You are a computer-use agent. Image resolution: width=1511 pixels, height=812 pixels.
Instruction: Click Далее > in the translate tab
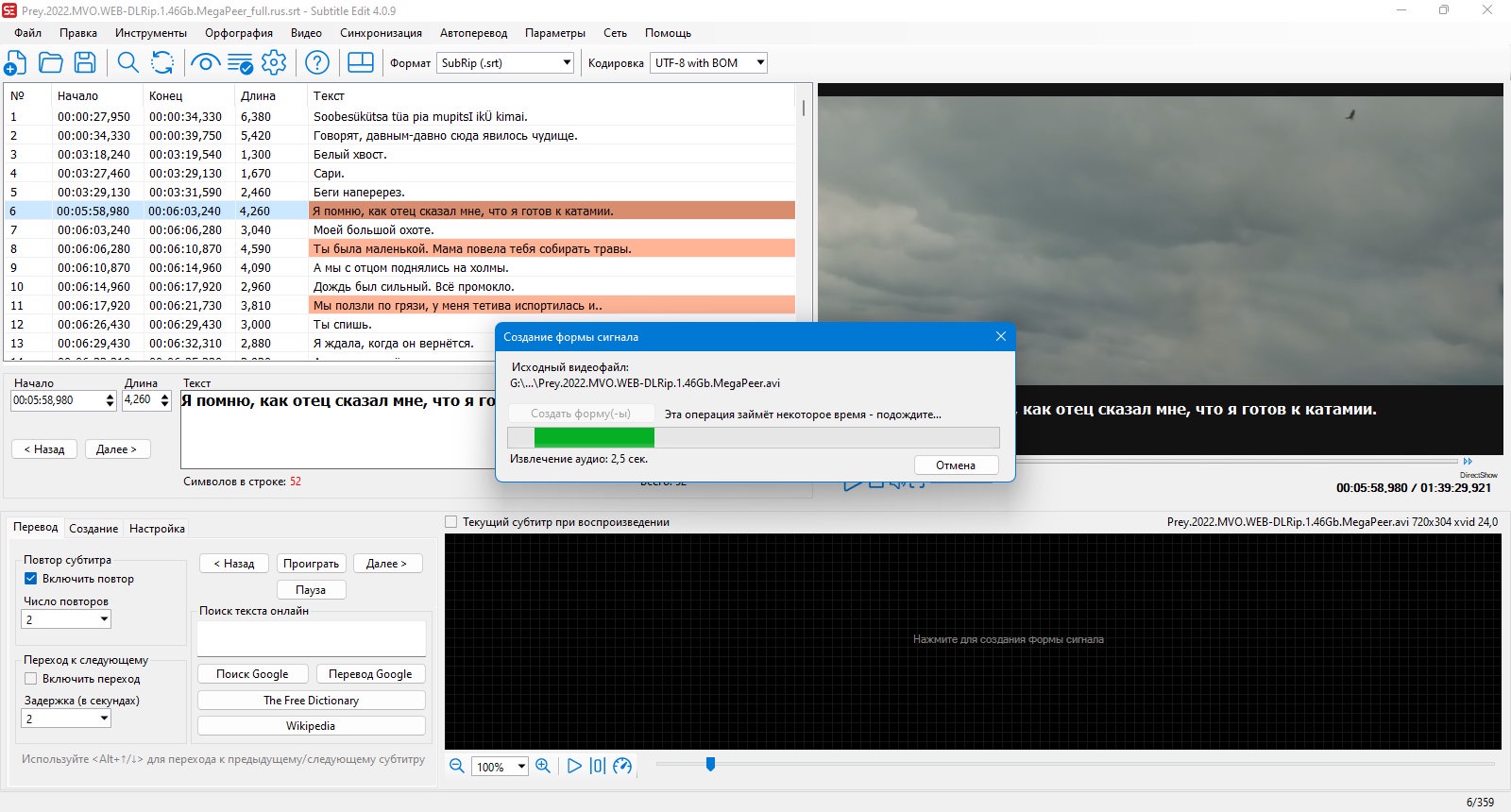(x=387, y=564)
